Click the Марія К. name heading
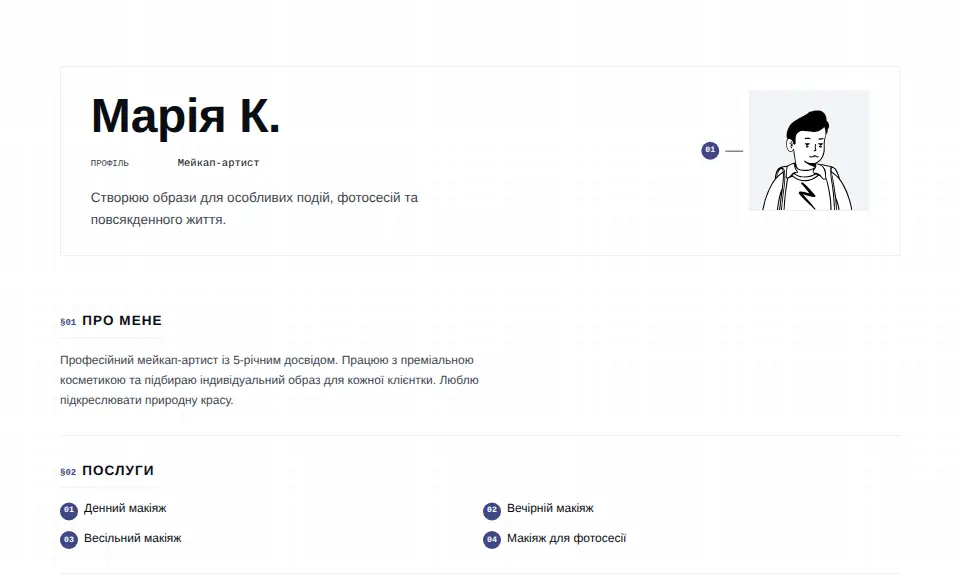The width and height of the screenshot is (960, 576). coord(186,116)
